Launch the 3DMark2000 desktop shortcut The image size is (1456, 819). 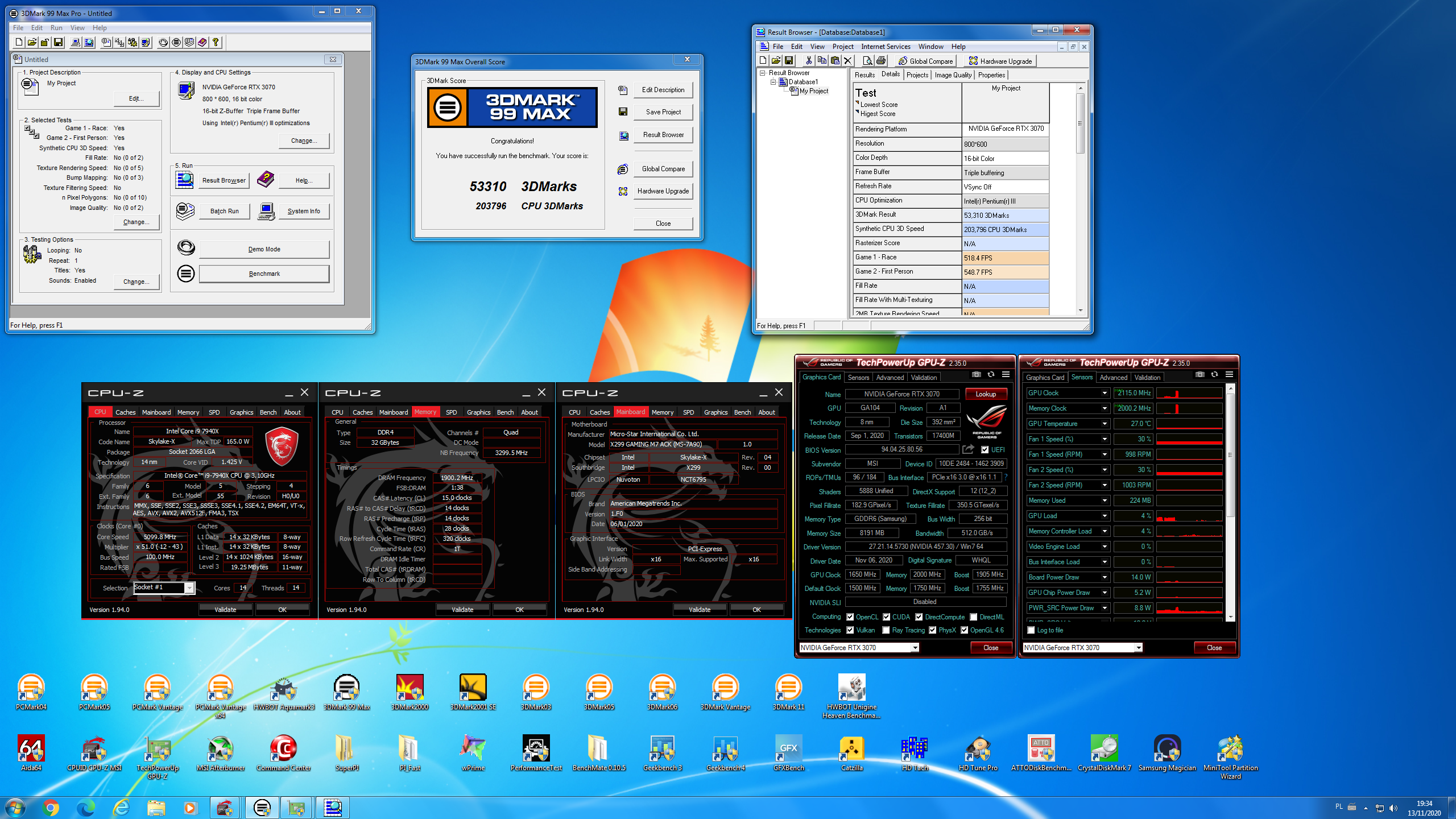tap(409, 692)
